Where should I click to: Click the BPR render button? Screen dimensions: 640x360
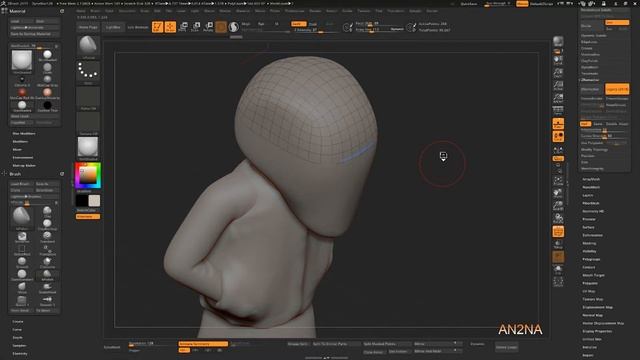[x=558, y=42]
